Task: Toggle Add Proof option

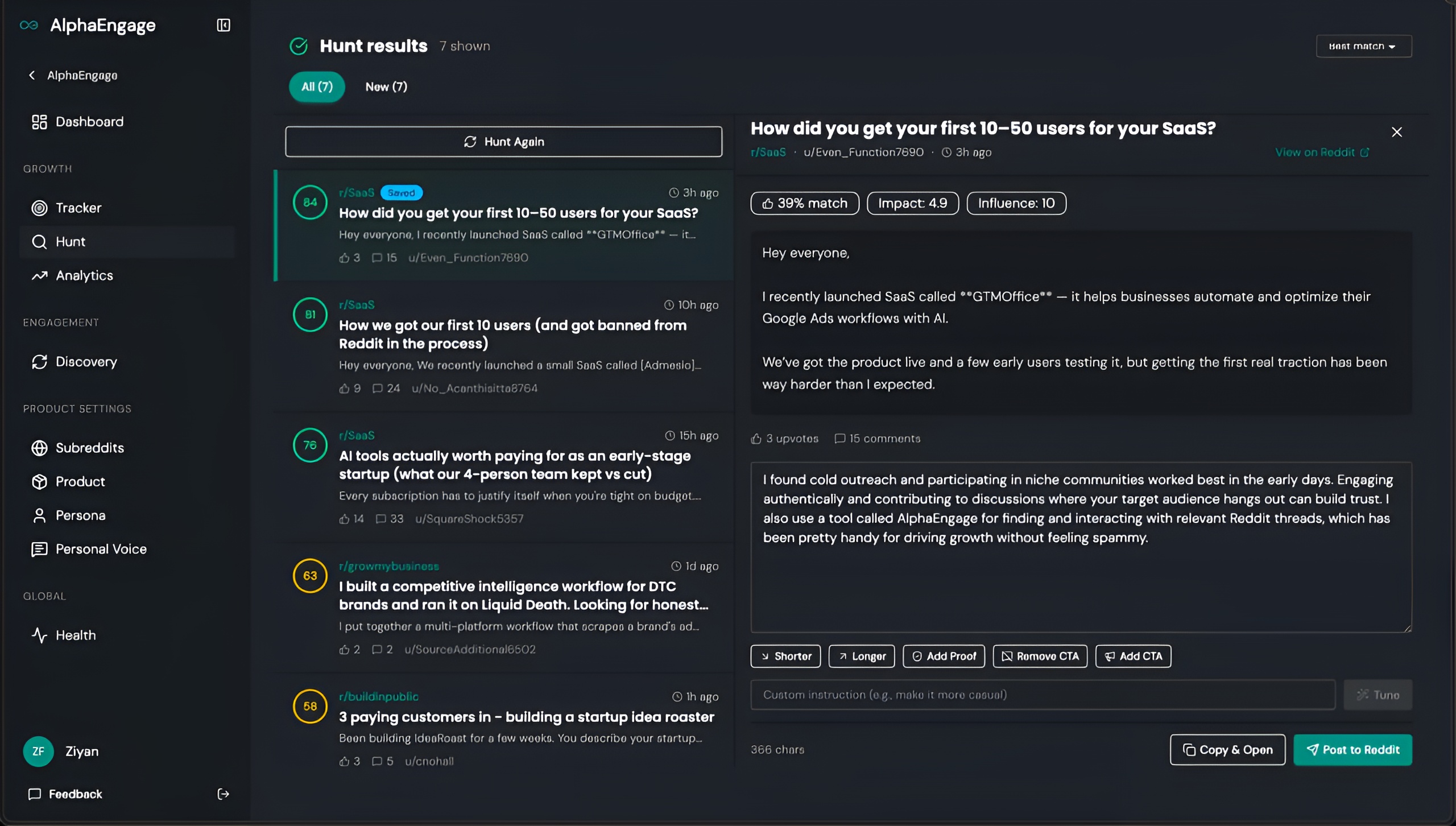Action: click(x=944, y=656)
